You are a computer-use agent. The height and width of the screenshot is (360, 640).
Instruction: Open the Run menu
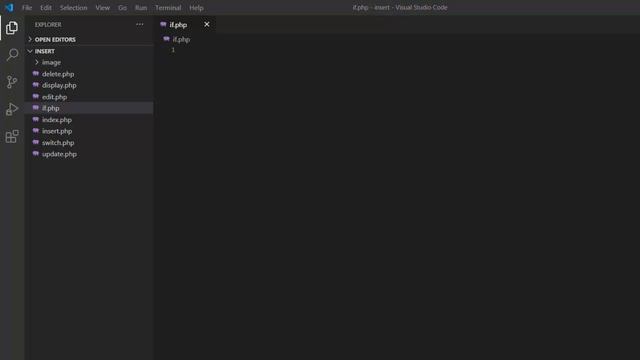[x=141, y=8]
